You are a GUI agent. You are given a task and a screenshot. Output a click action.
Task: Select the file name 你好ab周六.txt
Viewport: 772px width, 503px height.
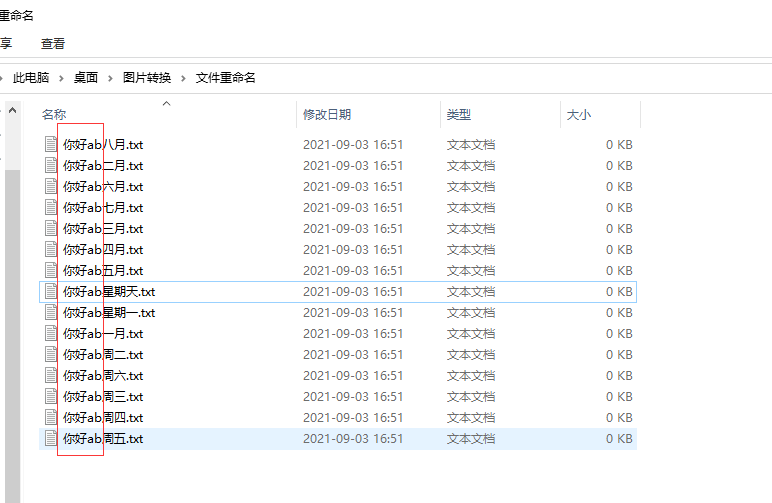tap(103, 376)
